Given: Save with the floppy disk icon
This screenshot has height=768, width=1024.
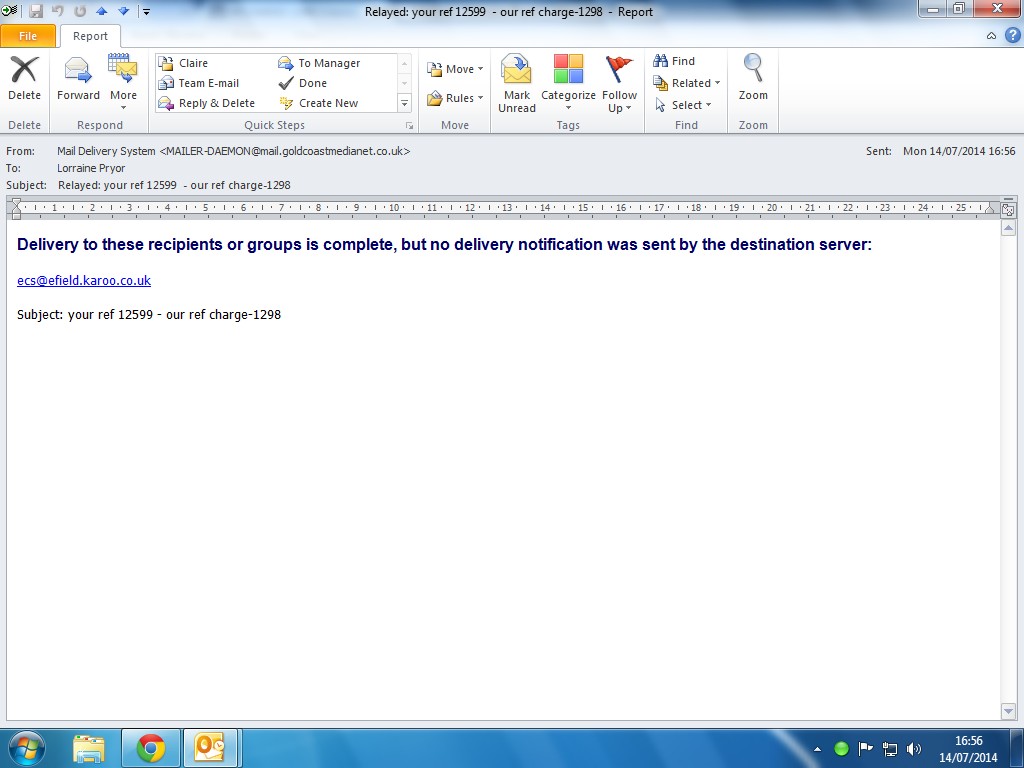Looking at the screenshot, I should [x=36, y=11].
